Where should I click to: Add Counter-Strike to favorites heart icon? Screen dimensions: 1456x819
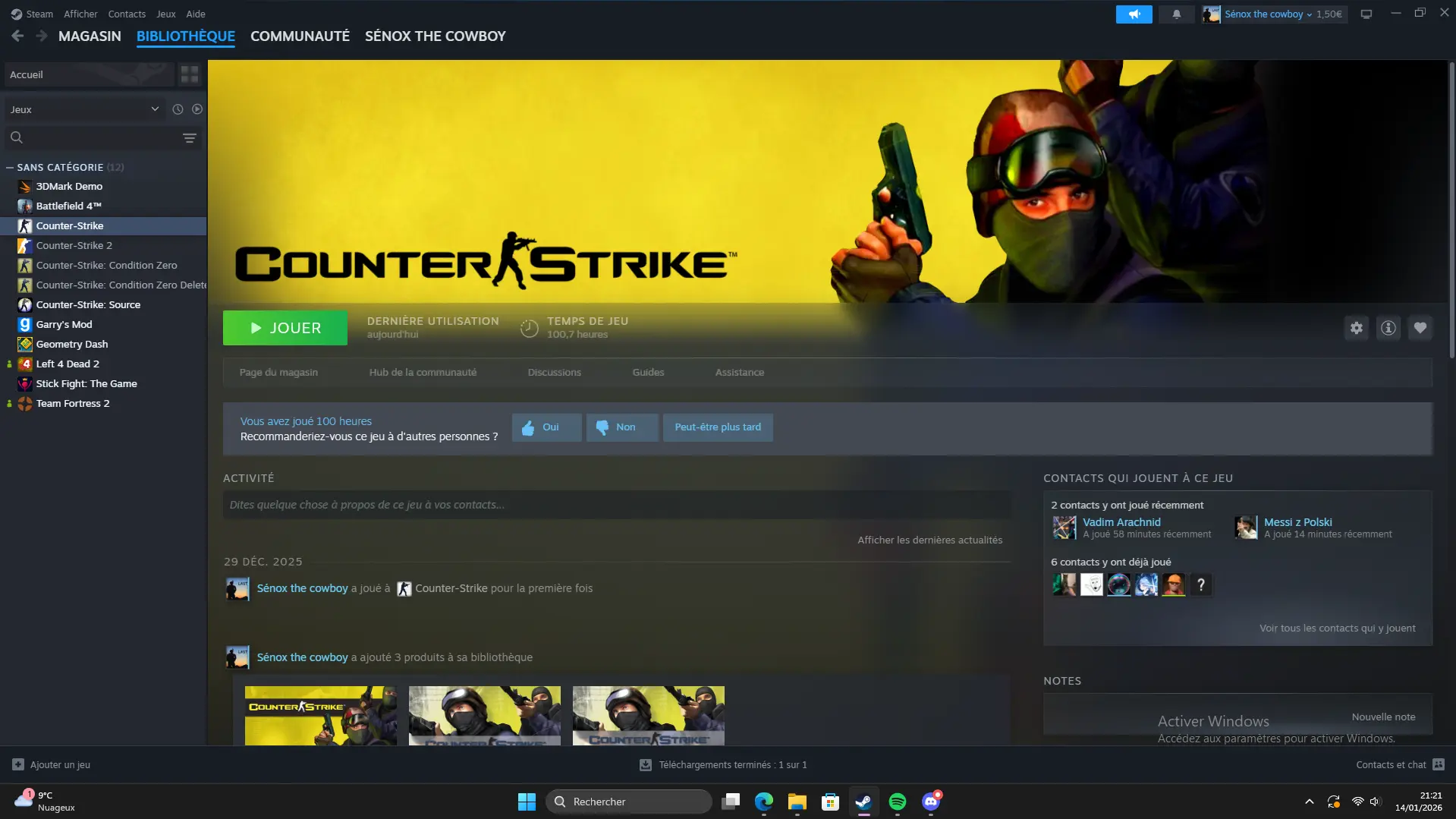pyautogui.click(x=1420, y=328)
